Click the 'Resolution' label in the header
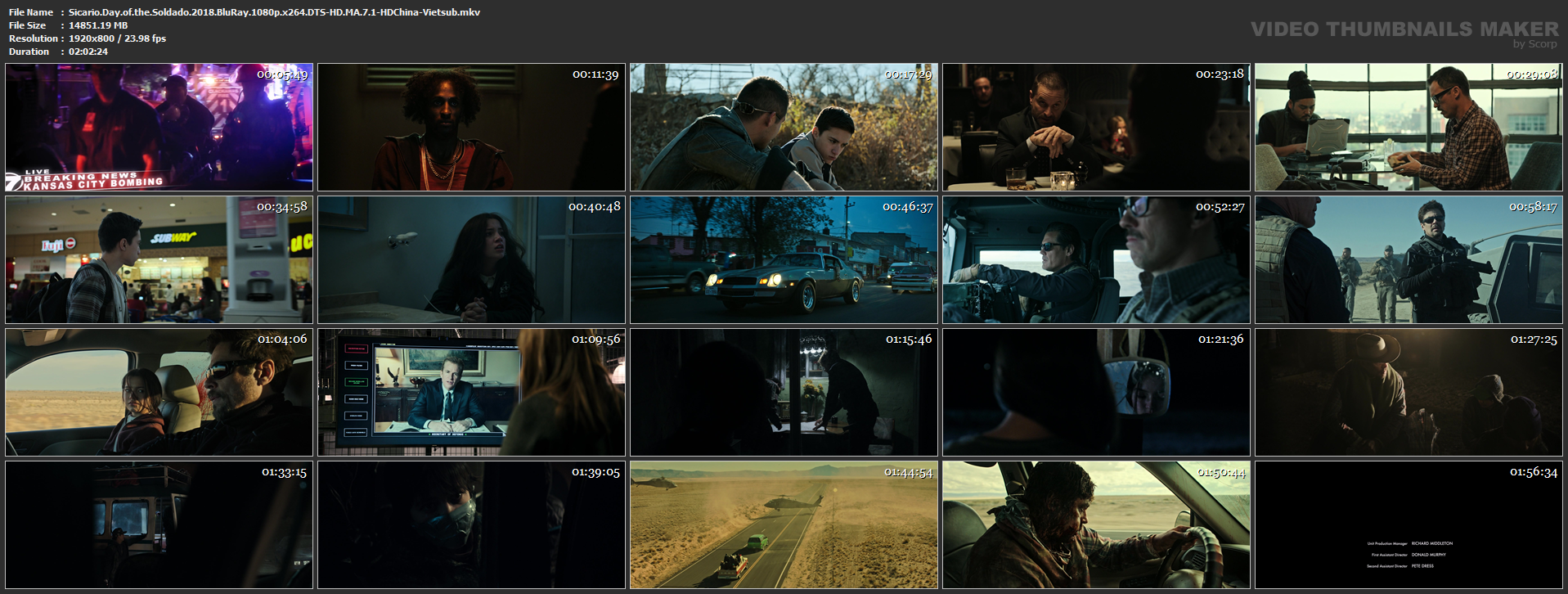This screenshot has width=1568, height=594. pos(34,38)
